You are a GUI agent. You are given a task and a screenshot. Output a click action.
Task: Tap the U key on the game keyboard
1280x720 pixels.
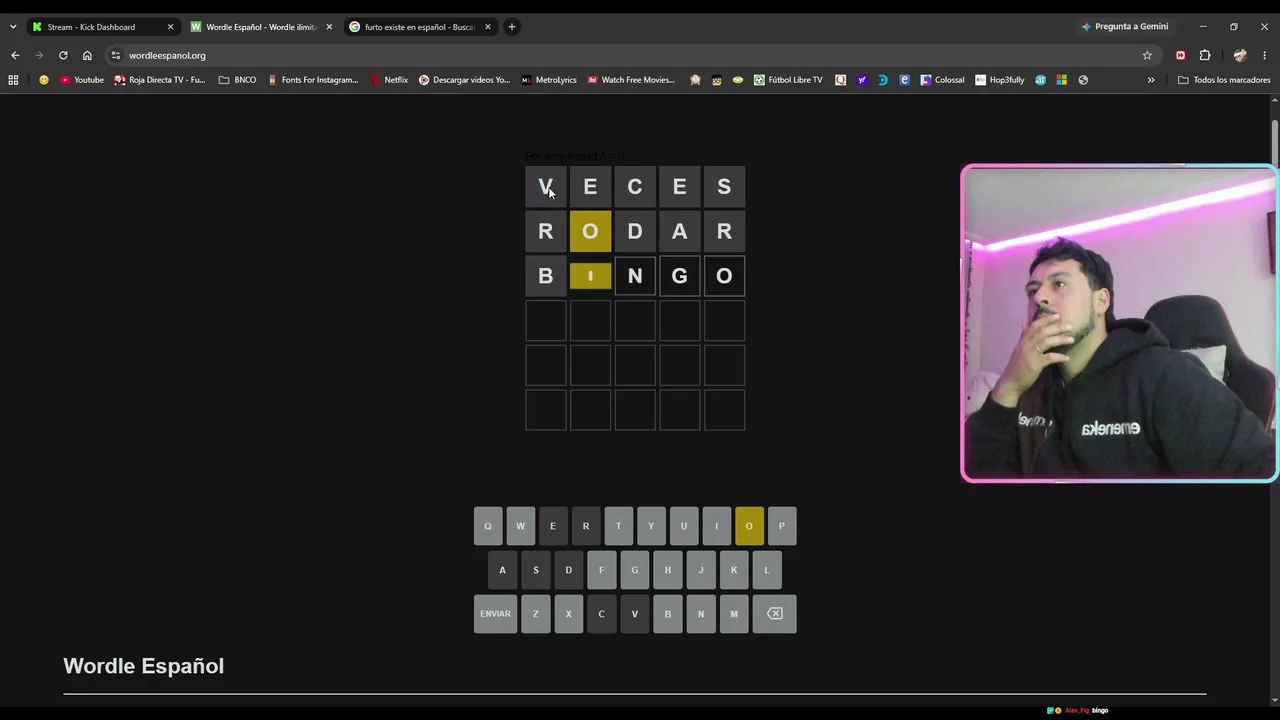coord(684,526)
